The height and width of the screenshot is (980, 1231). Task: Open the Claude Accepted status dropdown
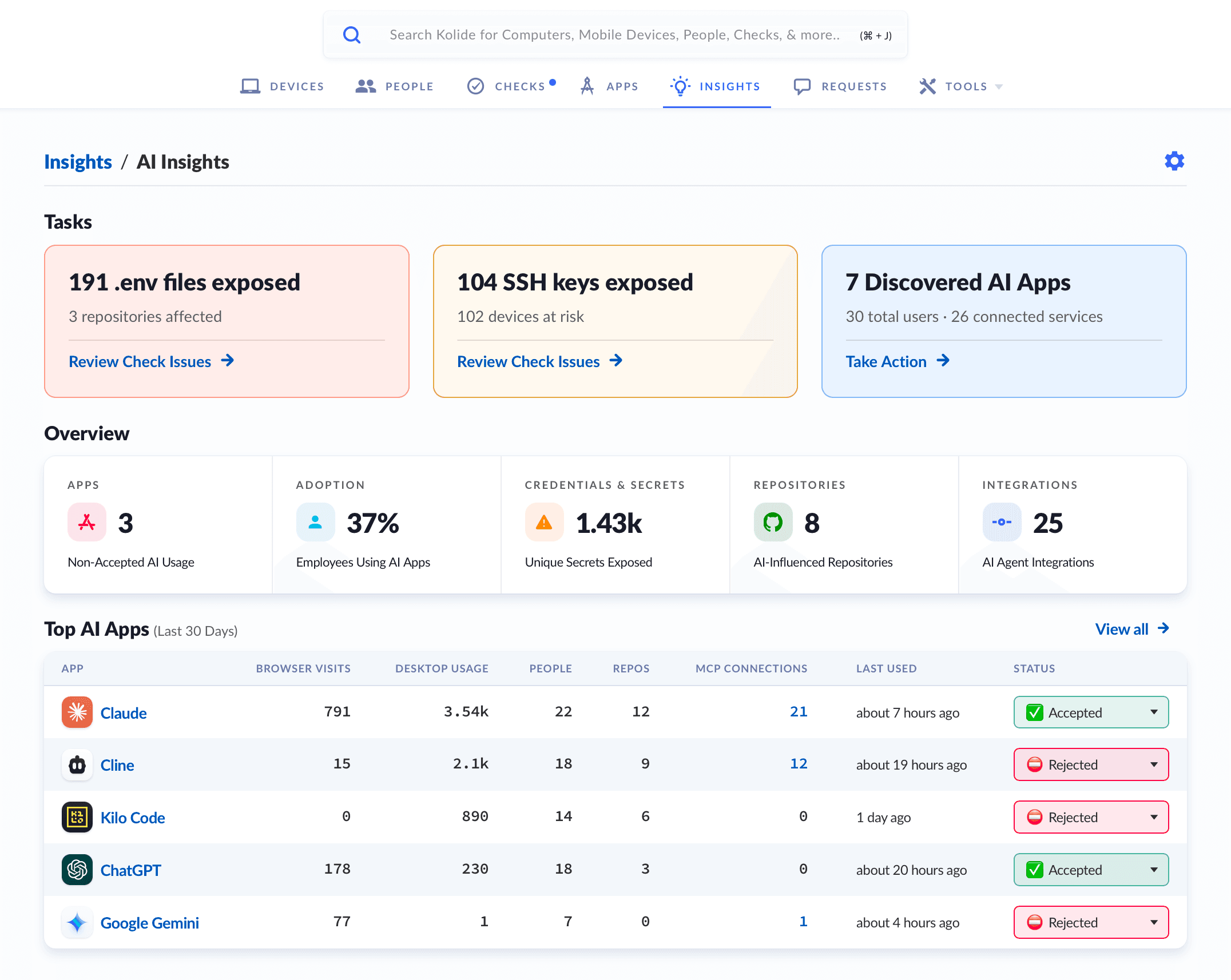(x=1091, y=712)
